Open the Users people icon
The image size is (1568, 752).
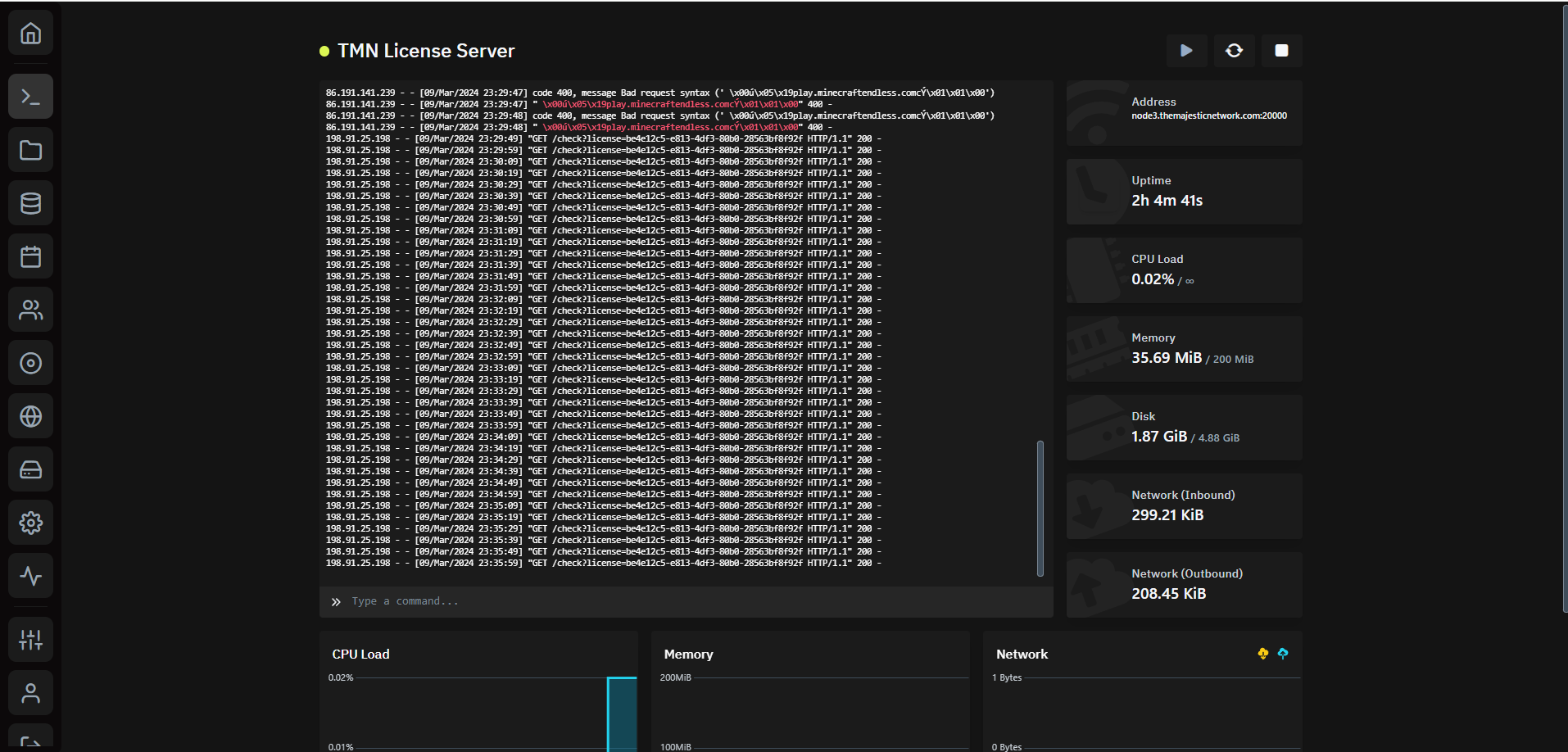pyautogui.click(x=31, y=310)
